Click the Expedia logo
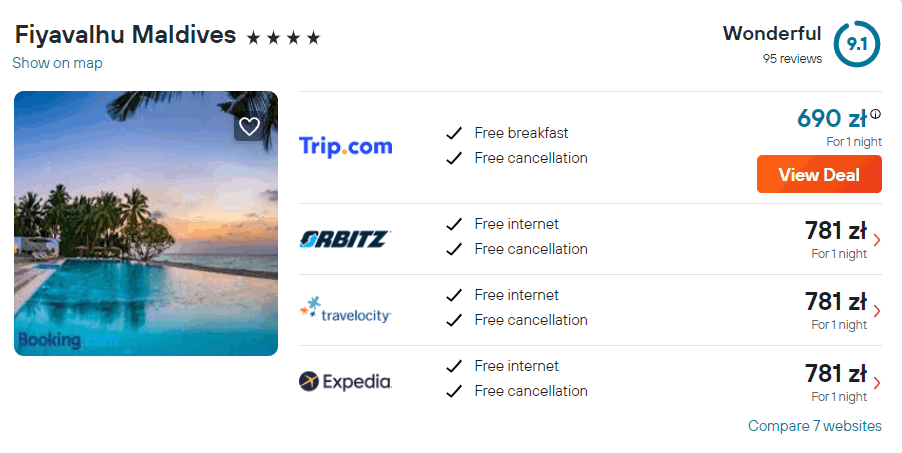This screenshot has height=453, width=902. pyautogui.click(x=345, y=381)
